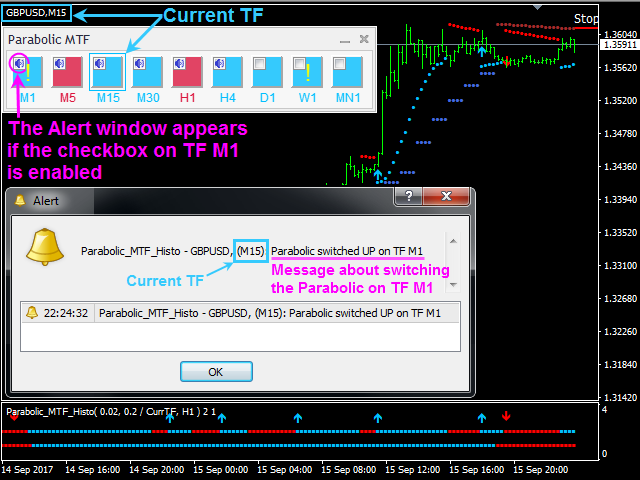Viewport: 640px width, 480px height.
Task: Click the 1.36040 price axis label
Action: pyautogui.click(x=620, y=34)
